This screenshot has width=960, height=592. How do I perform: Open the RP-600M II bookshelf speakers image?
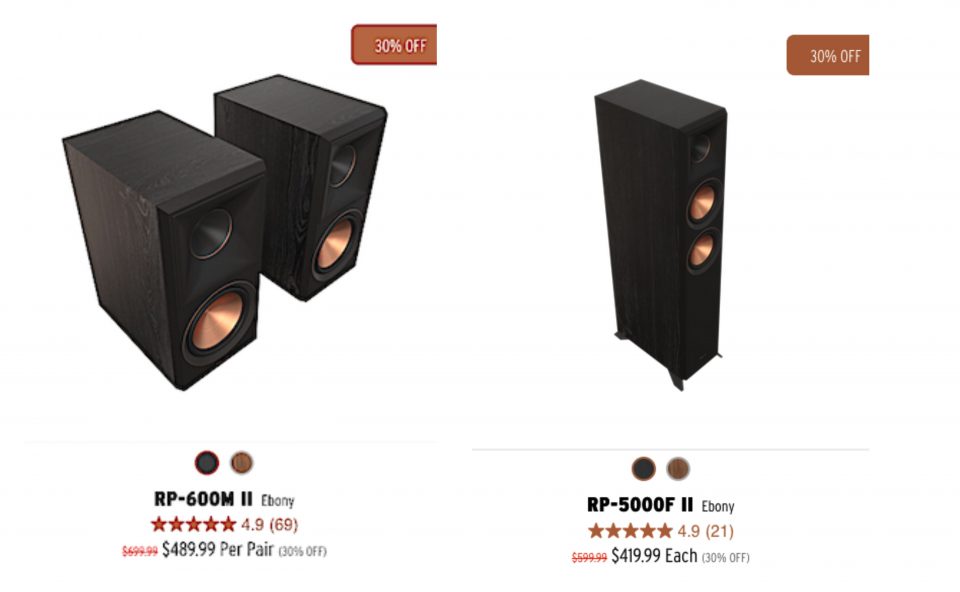tap(225, 233)
